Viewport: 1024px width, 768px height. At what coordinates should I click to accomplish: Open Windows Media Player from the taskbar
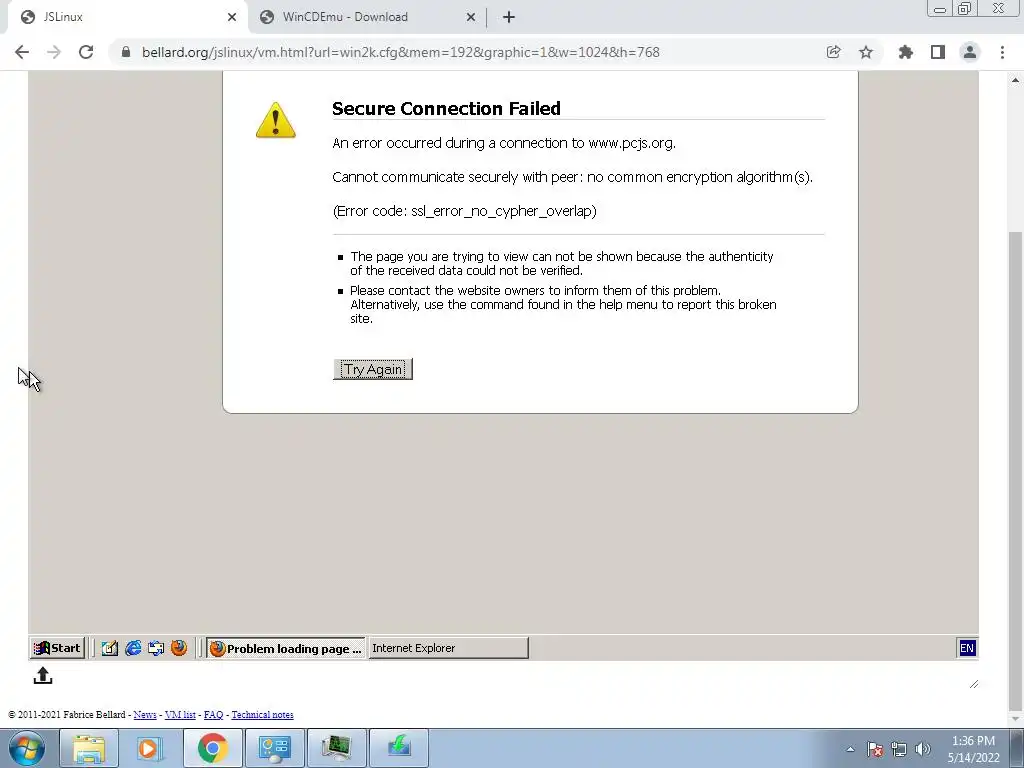[x=149, y=748]
